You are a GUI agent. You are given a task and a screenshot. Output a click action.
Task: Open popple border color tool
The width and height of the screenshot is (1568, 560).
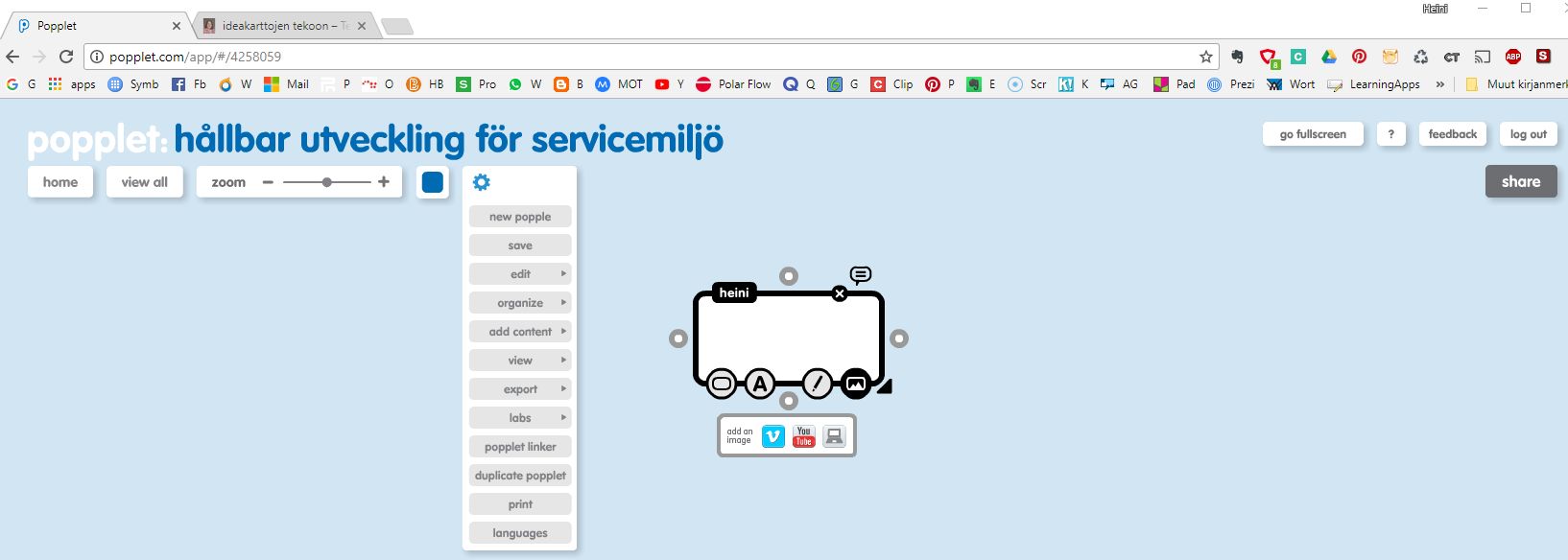click(x=722, y=385)
